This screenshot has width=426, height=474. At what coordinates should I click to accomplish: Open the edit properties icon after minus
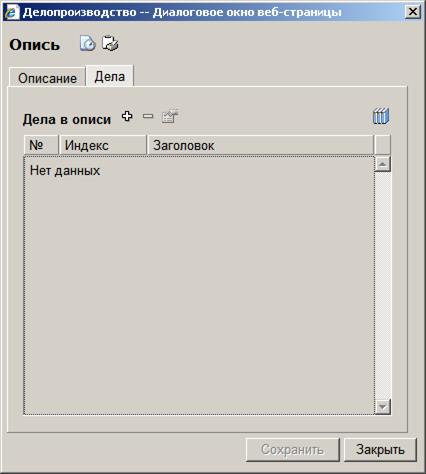[170, 116]
